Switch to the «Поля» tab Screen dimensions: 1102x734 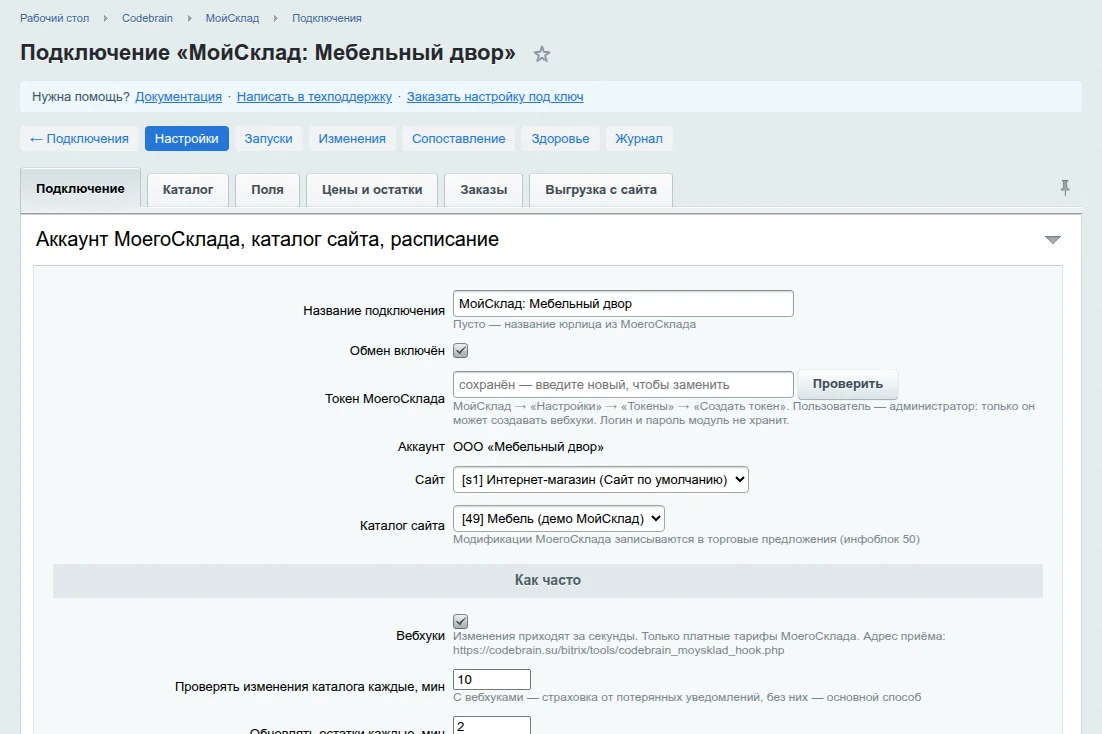coord(267,190)
